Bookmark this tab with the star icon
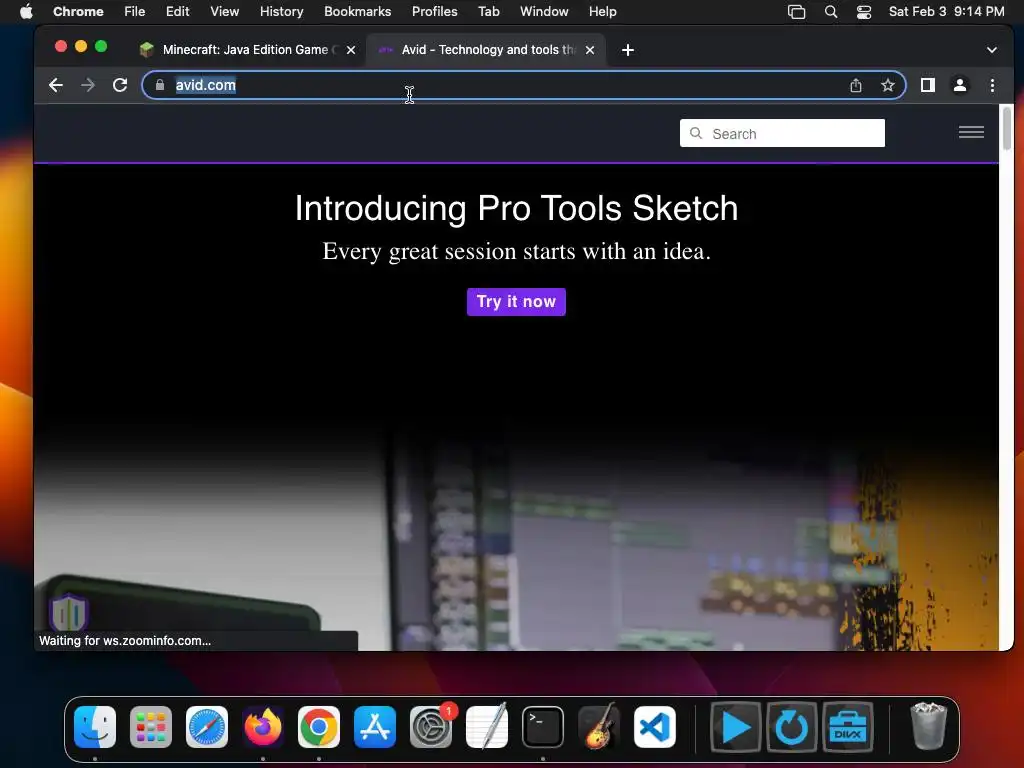 888,85
